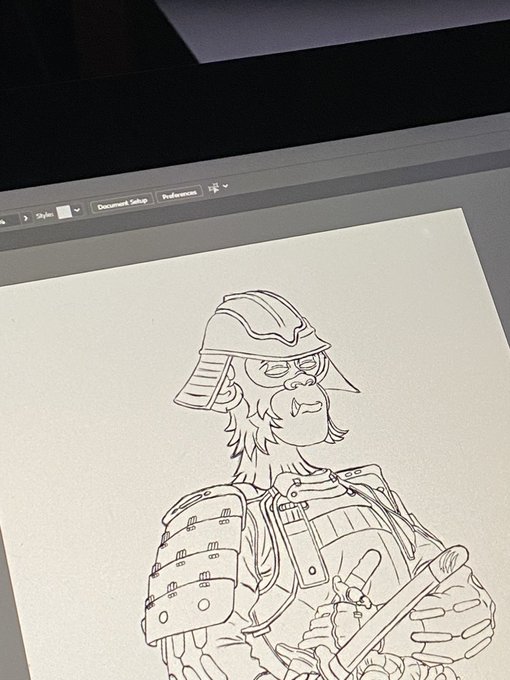Click the opacity percentage field left of Style
Viewport: 510px width, 680px height.
coord(9,220)
